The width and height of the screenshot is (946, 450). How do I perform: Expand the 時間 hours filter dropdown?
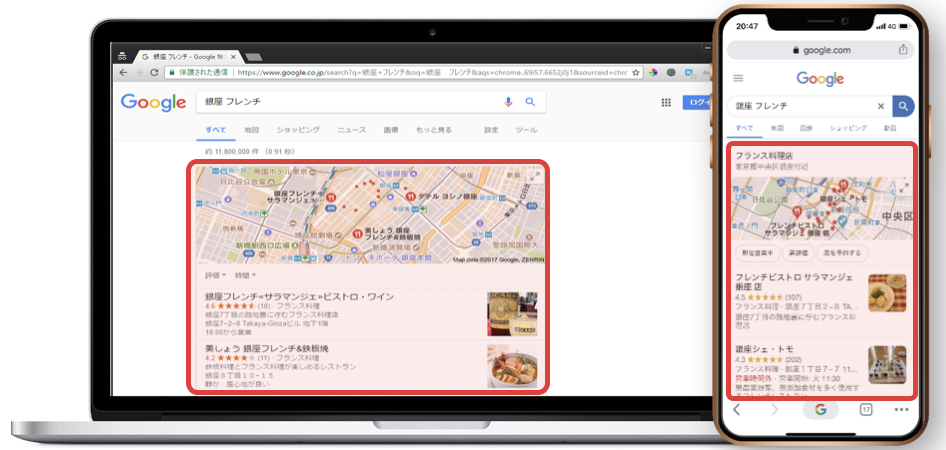[245, 275]
